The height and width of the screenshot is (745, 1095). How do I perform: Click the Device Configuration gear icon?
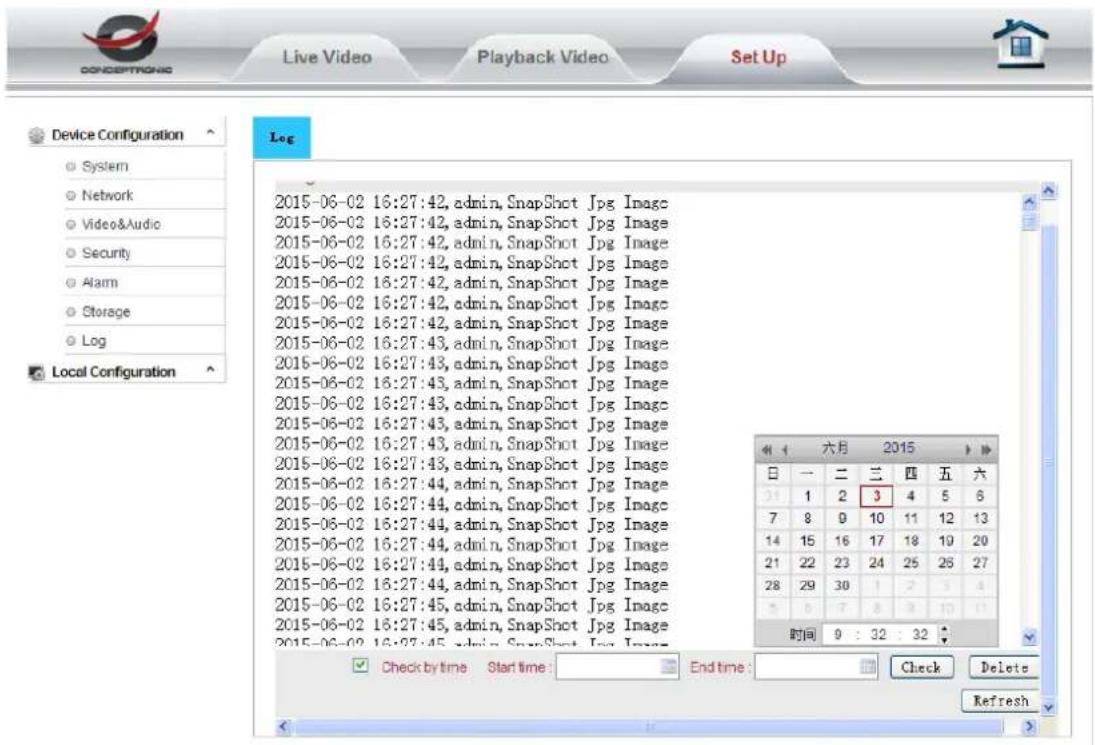point(36,135)
